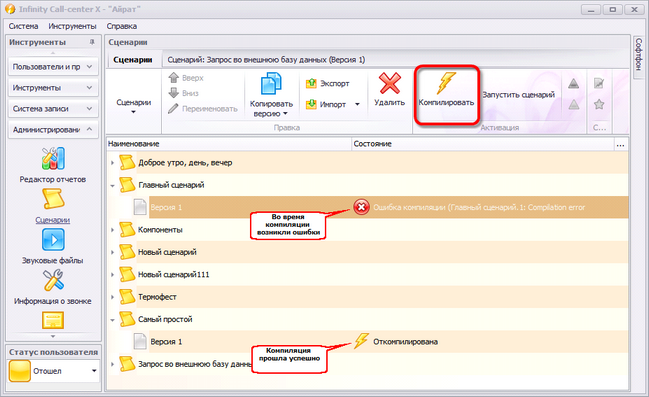This screenshot has width=649, height=397.
Task: Select the Новый сценарий111 name text
Action: [x=173, y=274]
